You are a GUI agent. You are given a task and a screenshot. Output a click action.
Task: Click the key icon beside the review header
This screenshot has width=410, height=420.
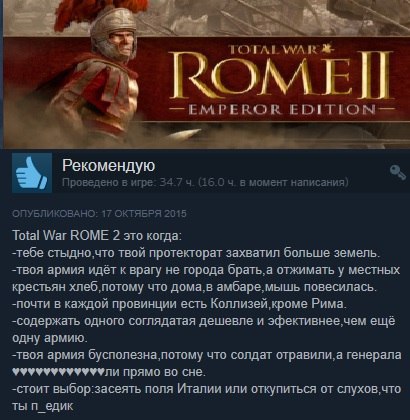398,172
